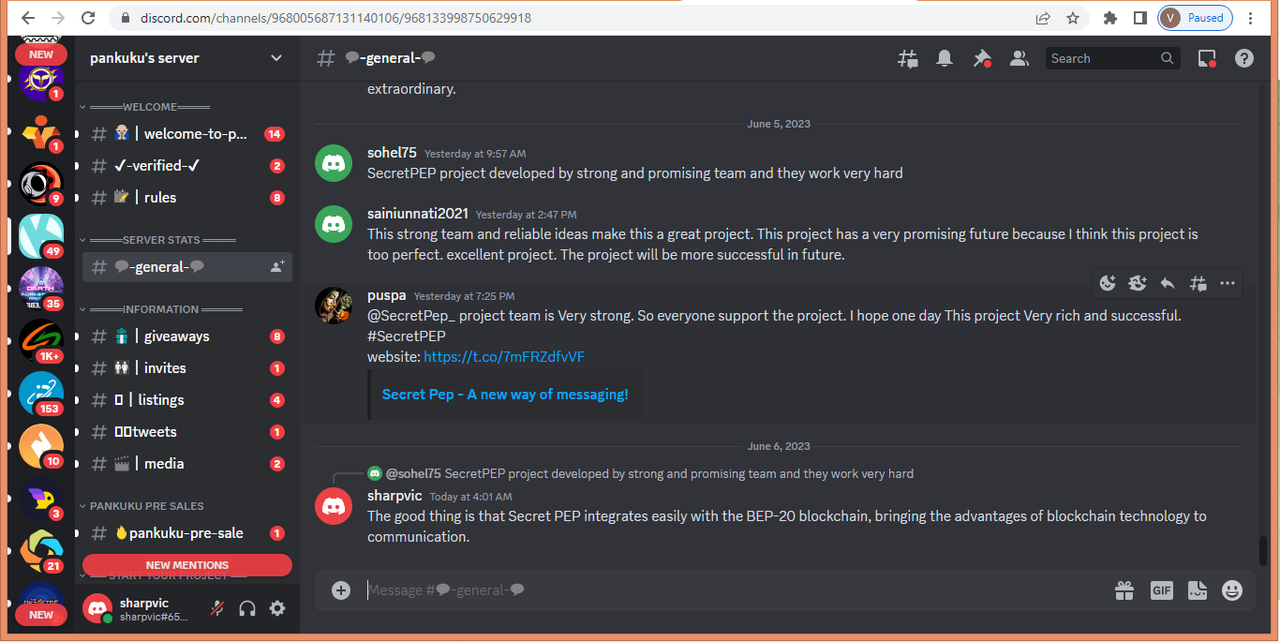Collapse the WELCOME category

coord(149,107)
